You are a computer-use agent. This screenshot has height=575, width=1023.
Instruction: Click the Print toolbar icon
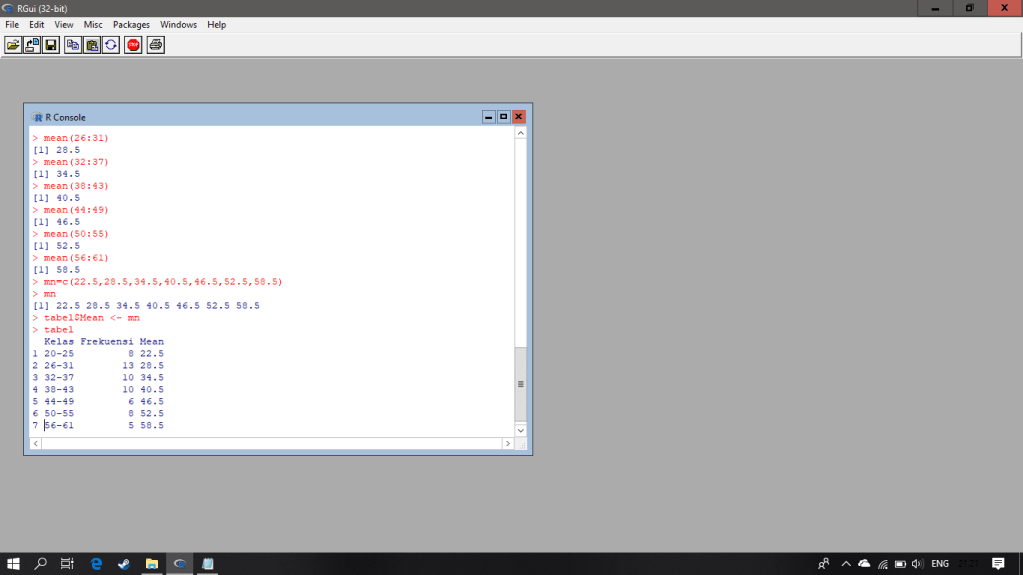tap(155, 45)
